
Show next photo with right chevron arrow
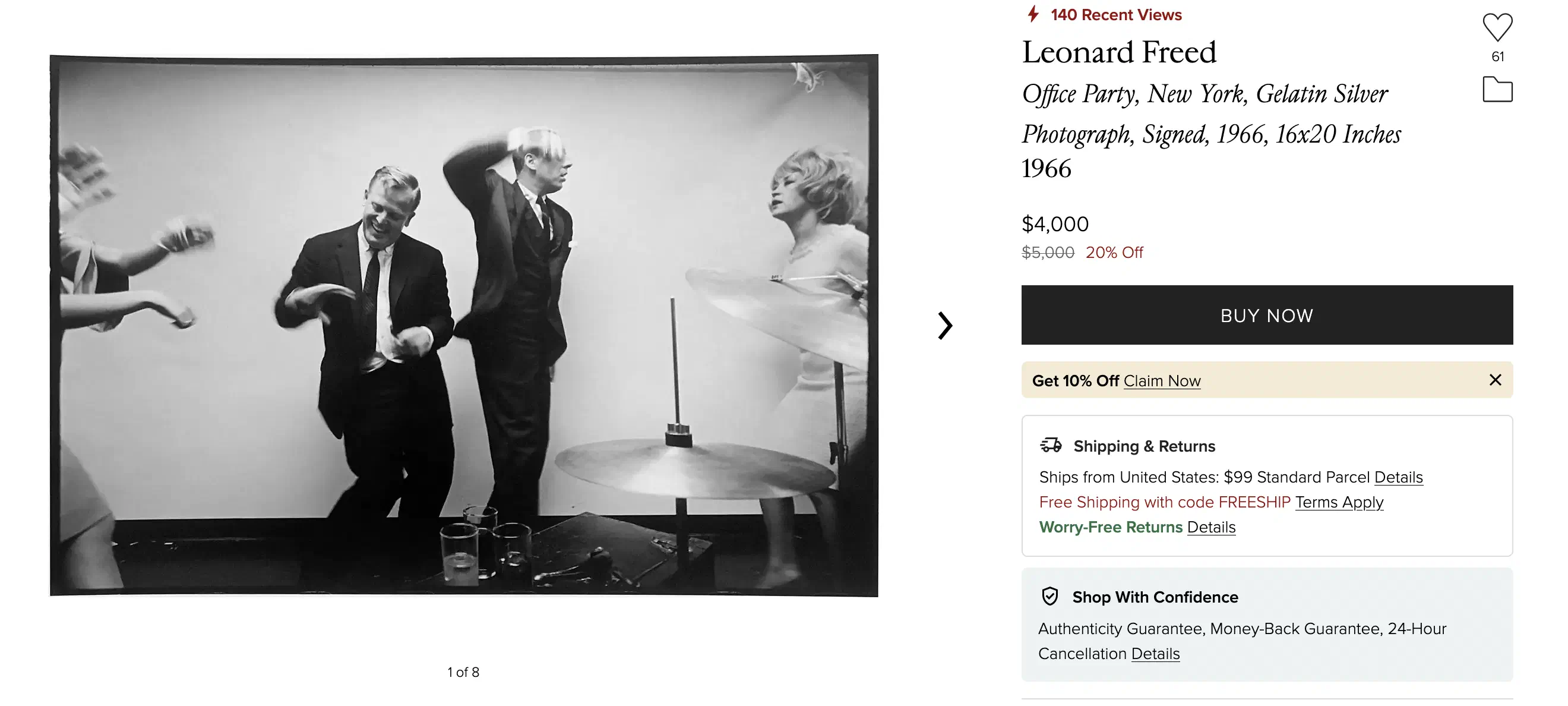click(x=944, y=325)
